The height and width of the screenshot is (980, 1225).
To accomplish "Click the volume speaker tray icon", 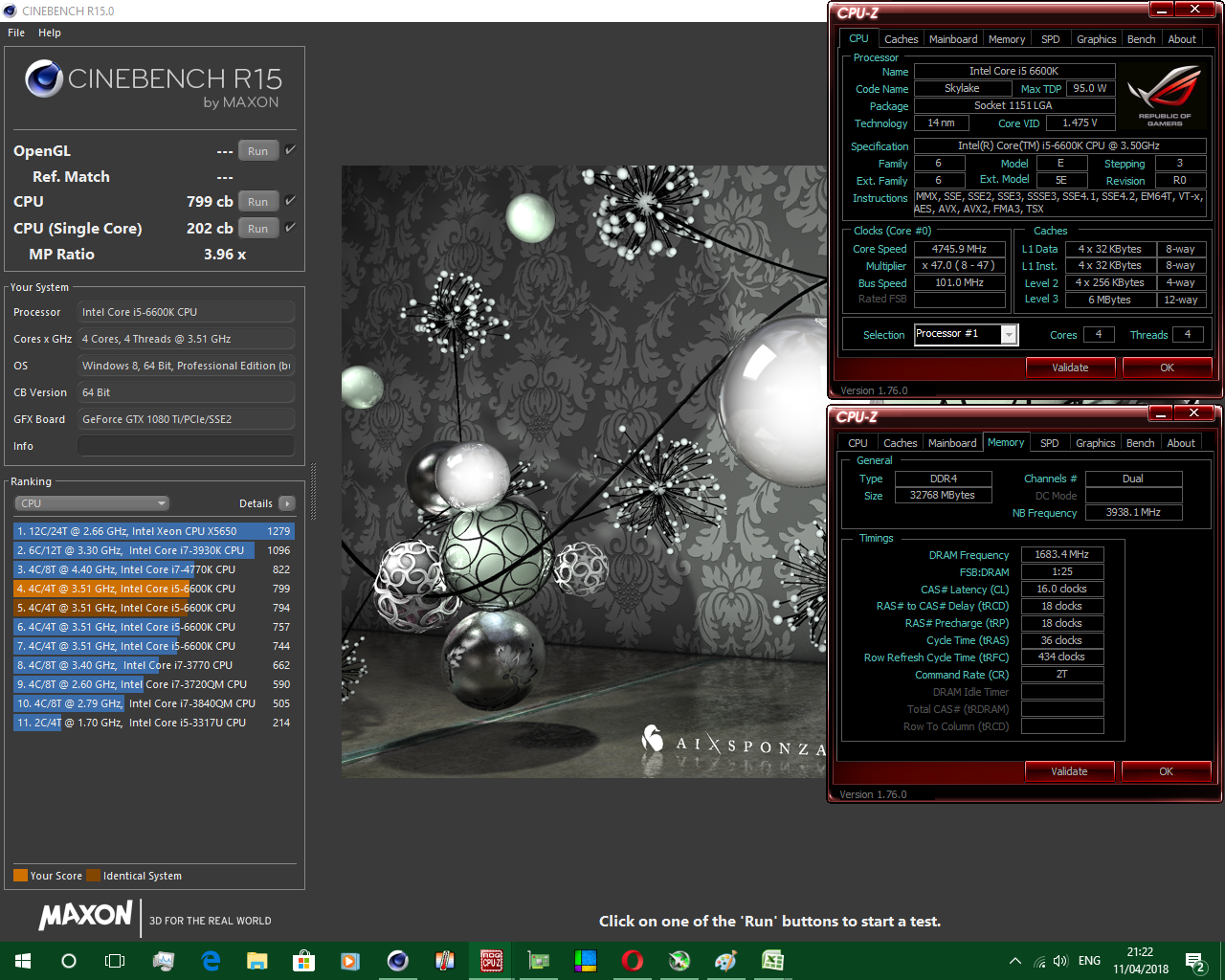I will click(1059, 960).
